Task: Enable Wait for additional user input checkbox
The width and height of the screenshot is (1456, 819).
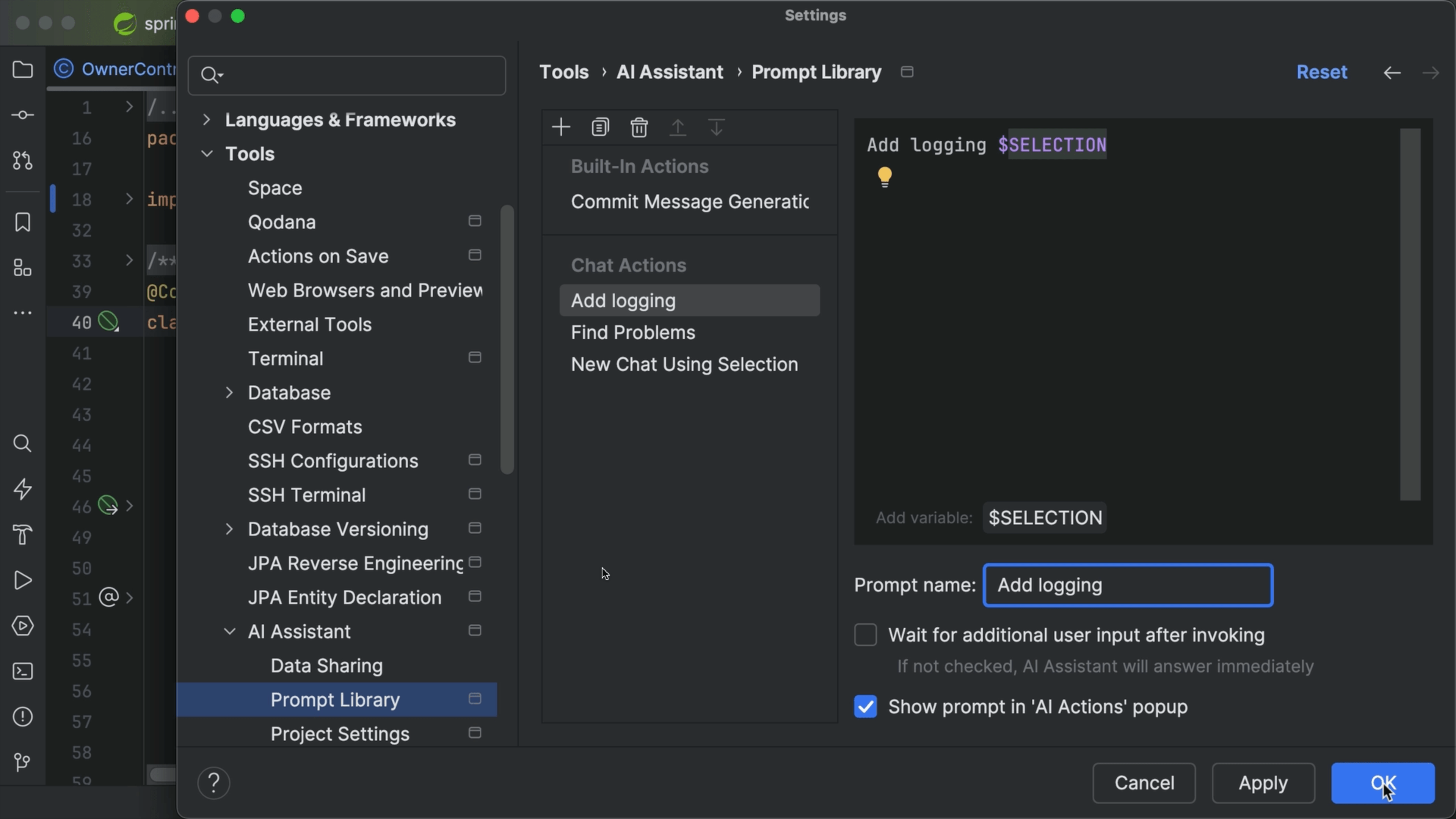Action: 865,635
